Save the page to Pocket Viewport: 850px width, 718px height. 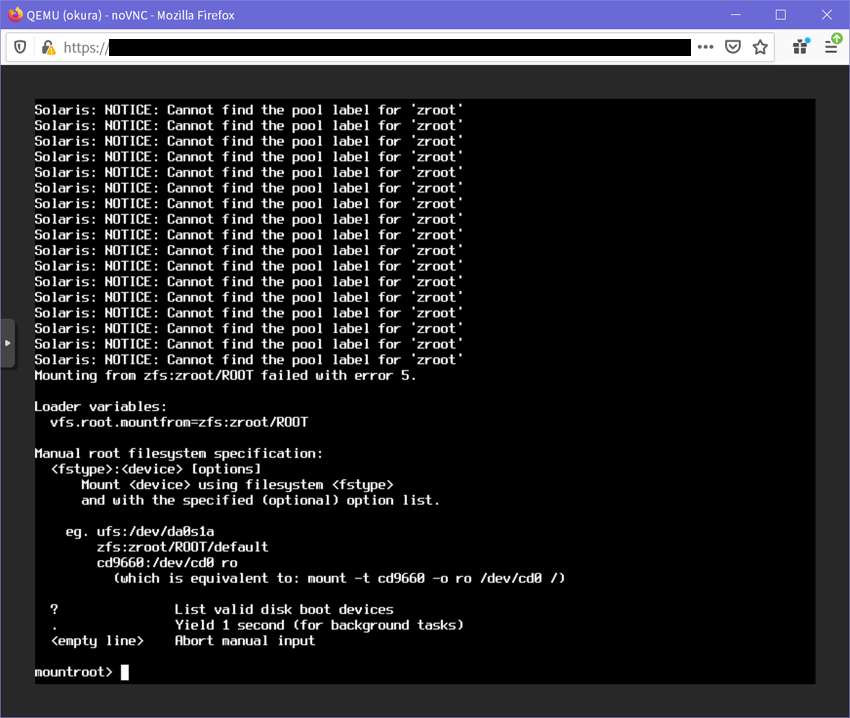[x=733, y=47]
